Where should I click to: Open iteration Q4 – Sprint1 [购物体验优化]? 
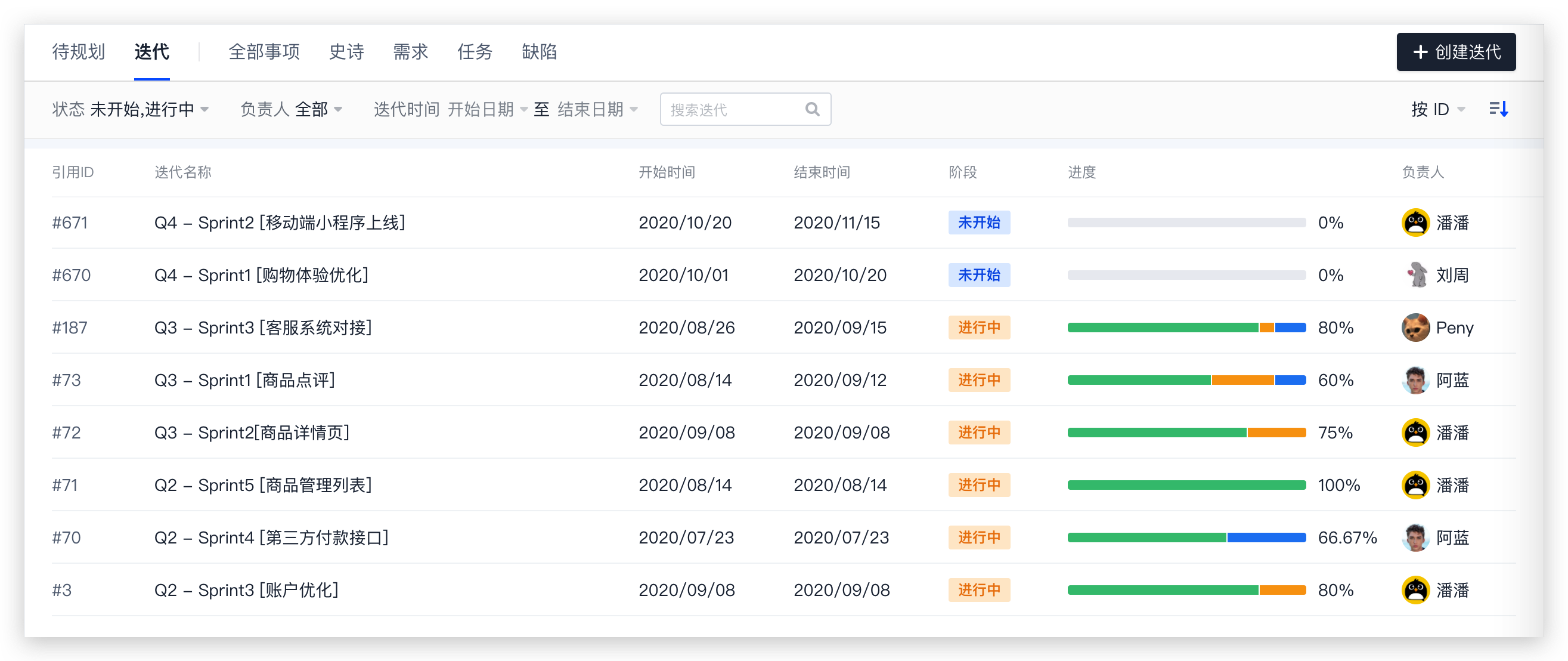click(x=261, y=275)
